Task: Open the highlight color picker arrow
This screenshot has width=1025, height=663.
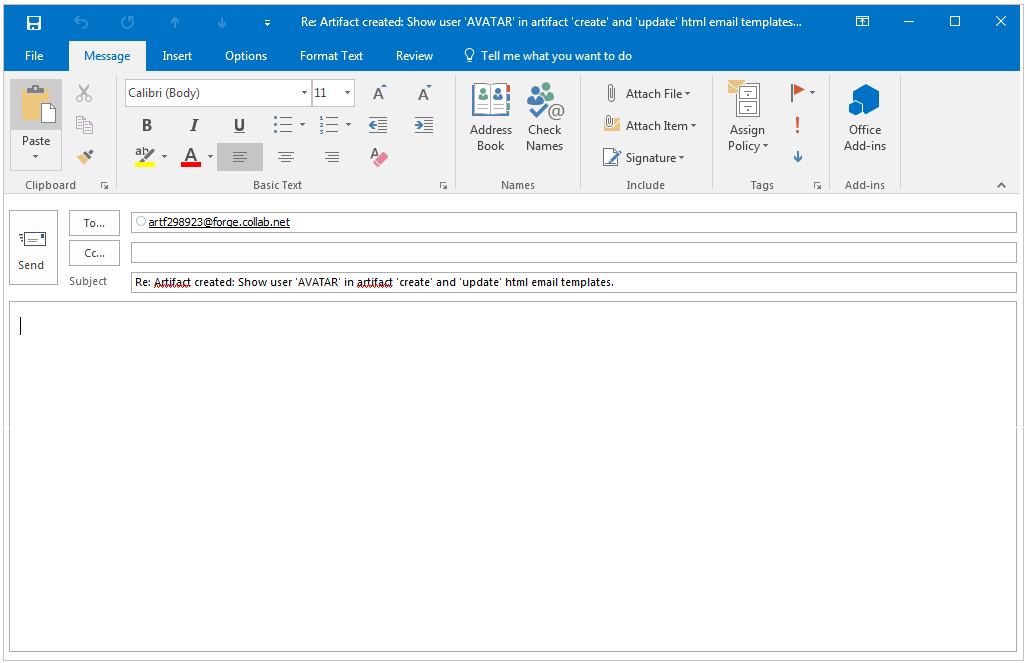Action: coord(164,156)
